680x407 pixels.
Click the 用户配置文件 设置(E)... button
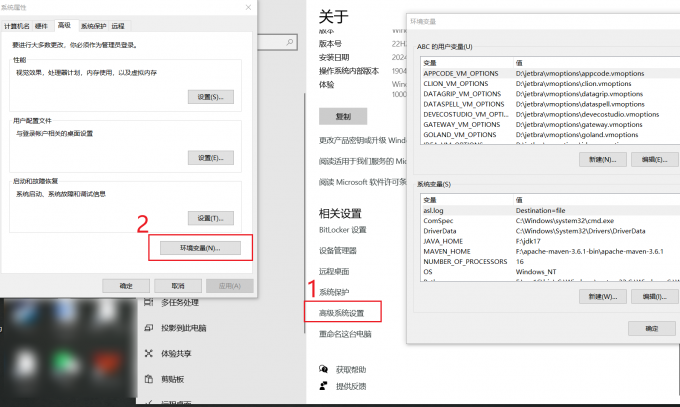[211, 158]
